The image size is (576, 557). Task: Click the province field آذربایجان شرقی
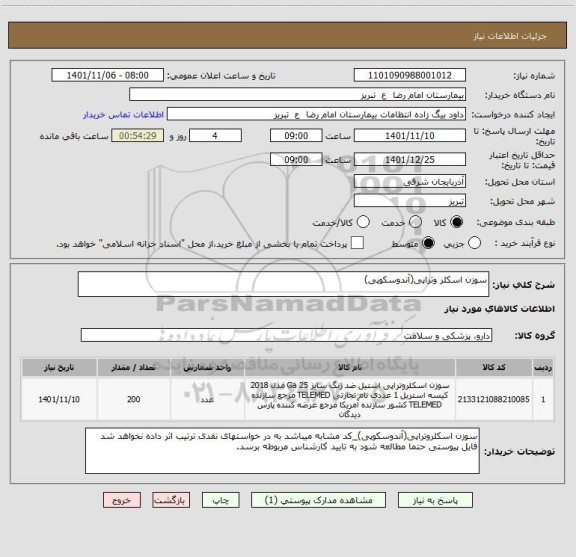(410, 182)
